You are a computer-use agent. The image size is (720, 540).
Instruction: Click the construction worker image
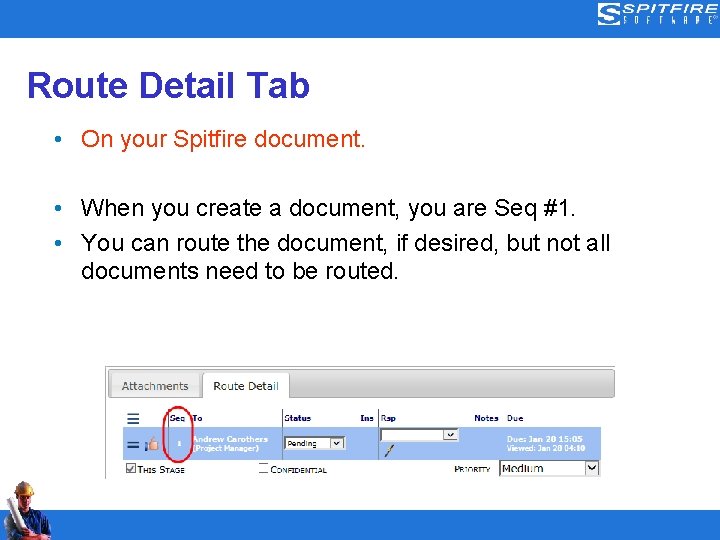tap(27, 510)
